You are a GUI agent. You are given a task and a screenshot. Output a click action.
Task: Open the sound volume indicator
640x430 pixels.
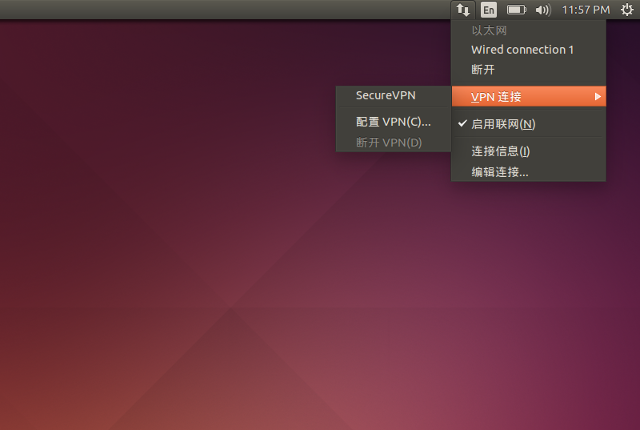tap(543, 10)
